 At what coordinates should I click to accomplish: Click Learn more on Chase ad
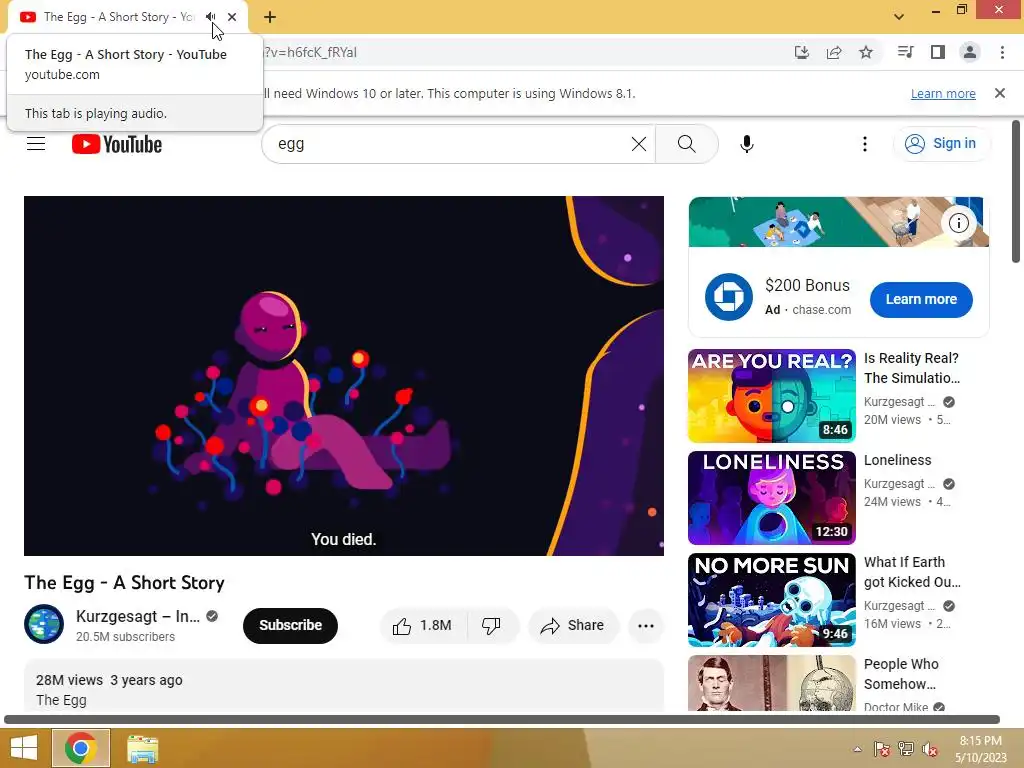[x=921, y=299]
